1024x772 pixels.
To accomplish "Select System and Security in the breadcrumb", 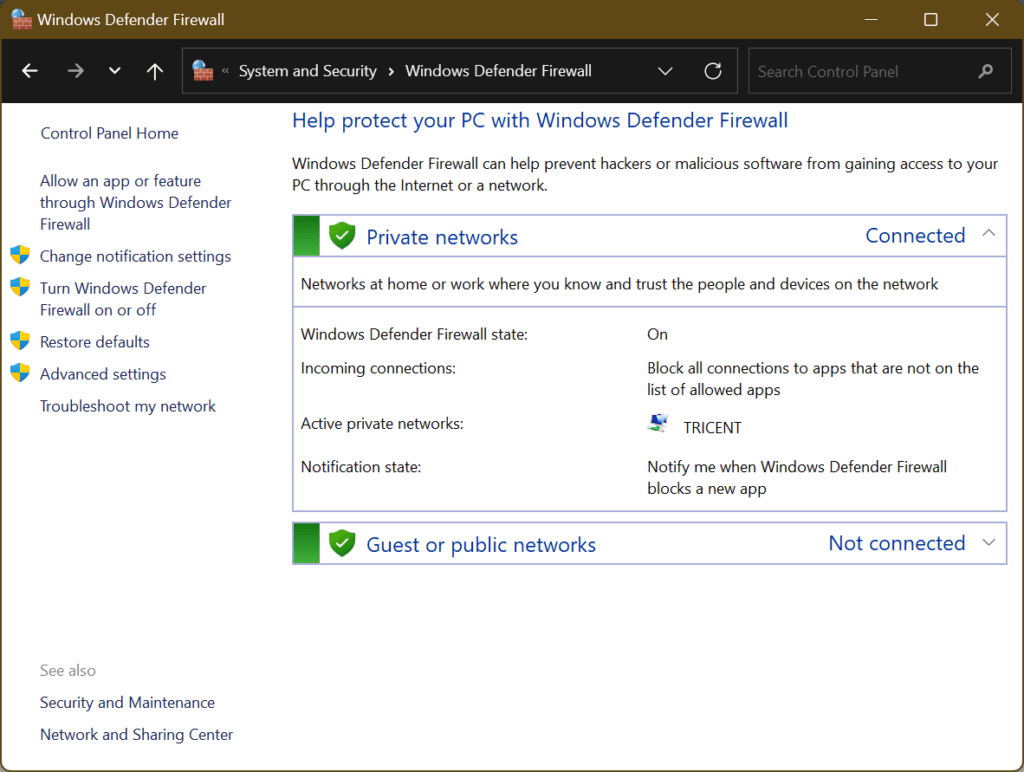I will click(x=307, y=70).
